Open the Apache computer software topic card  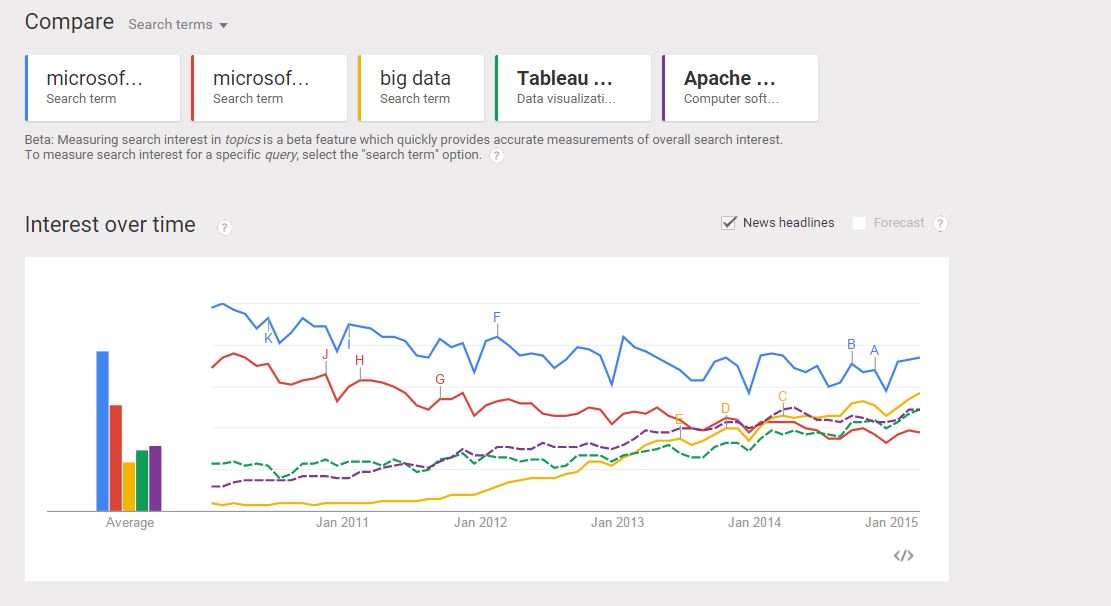click(740, 87)
